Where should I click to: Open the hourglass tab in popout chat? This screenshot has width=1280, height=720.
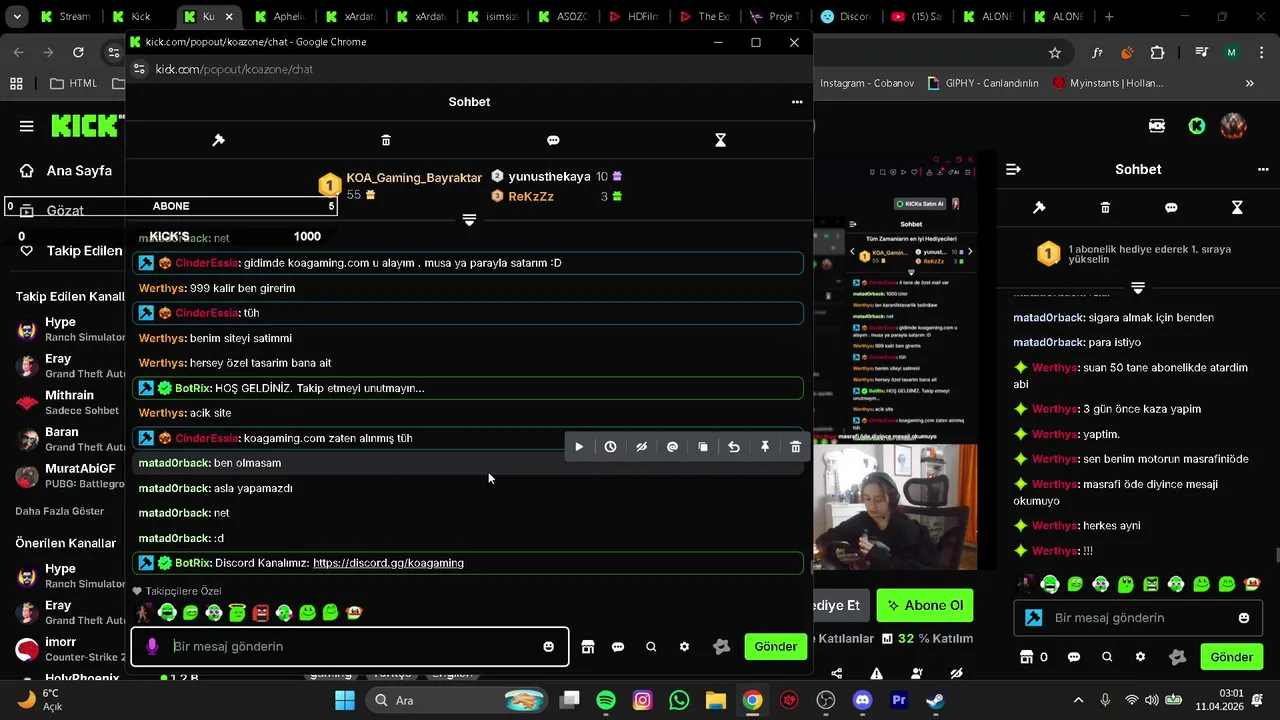pyautogui.click(x=720, y=140)
